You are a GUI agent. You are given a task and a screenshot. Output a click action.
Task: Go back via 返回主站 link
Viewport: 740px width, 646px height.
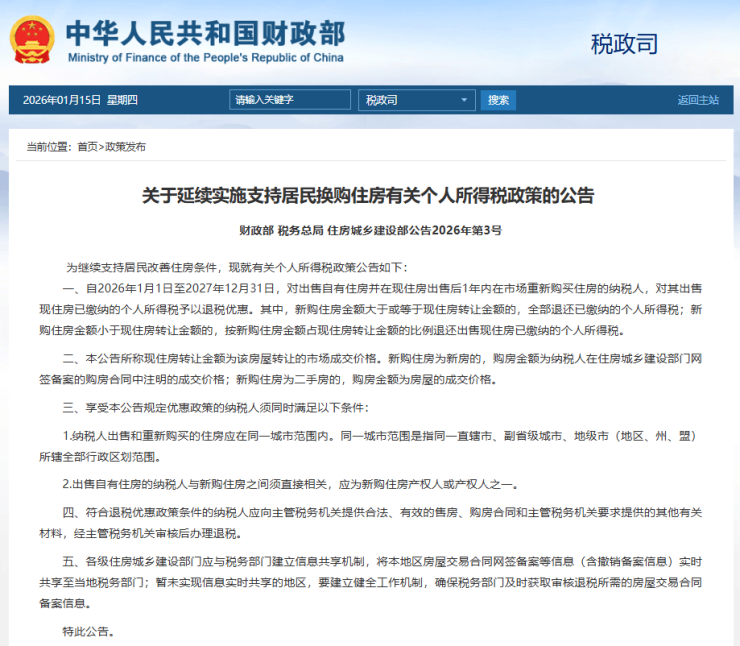click(698, 100)
